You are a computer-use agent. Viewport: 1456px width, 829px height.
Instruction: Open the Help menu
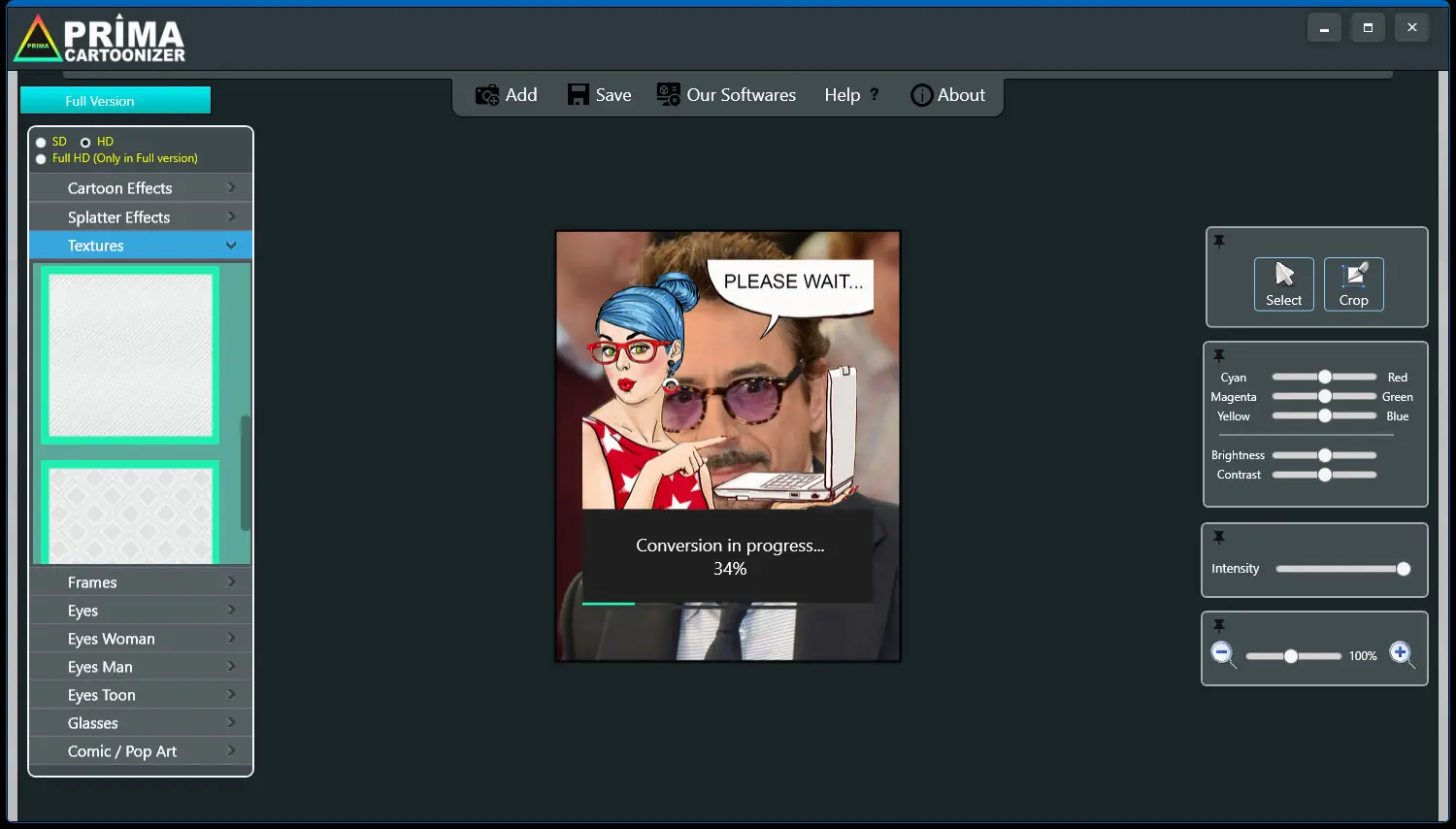[851, 95]
